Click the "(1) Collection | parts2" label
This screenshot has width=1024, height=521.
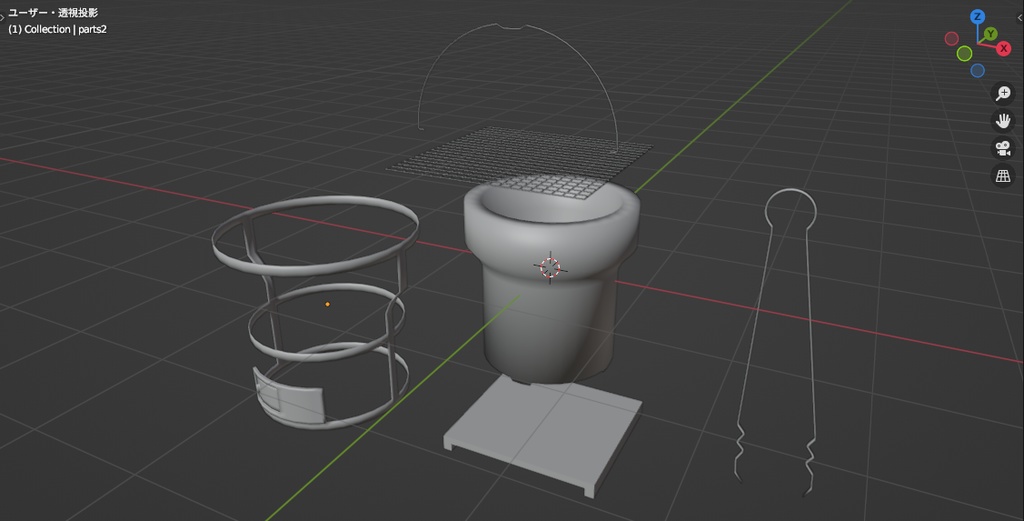pos(57,29)
